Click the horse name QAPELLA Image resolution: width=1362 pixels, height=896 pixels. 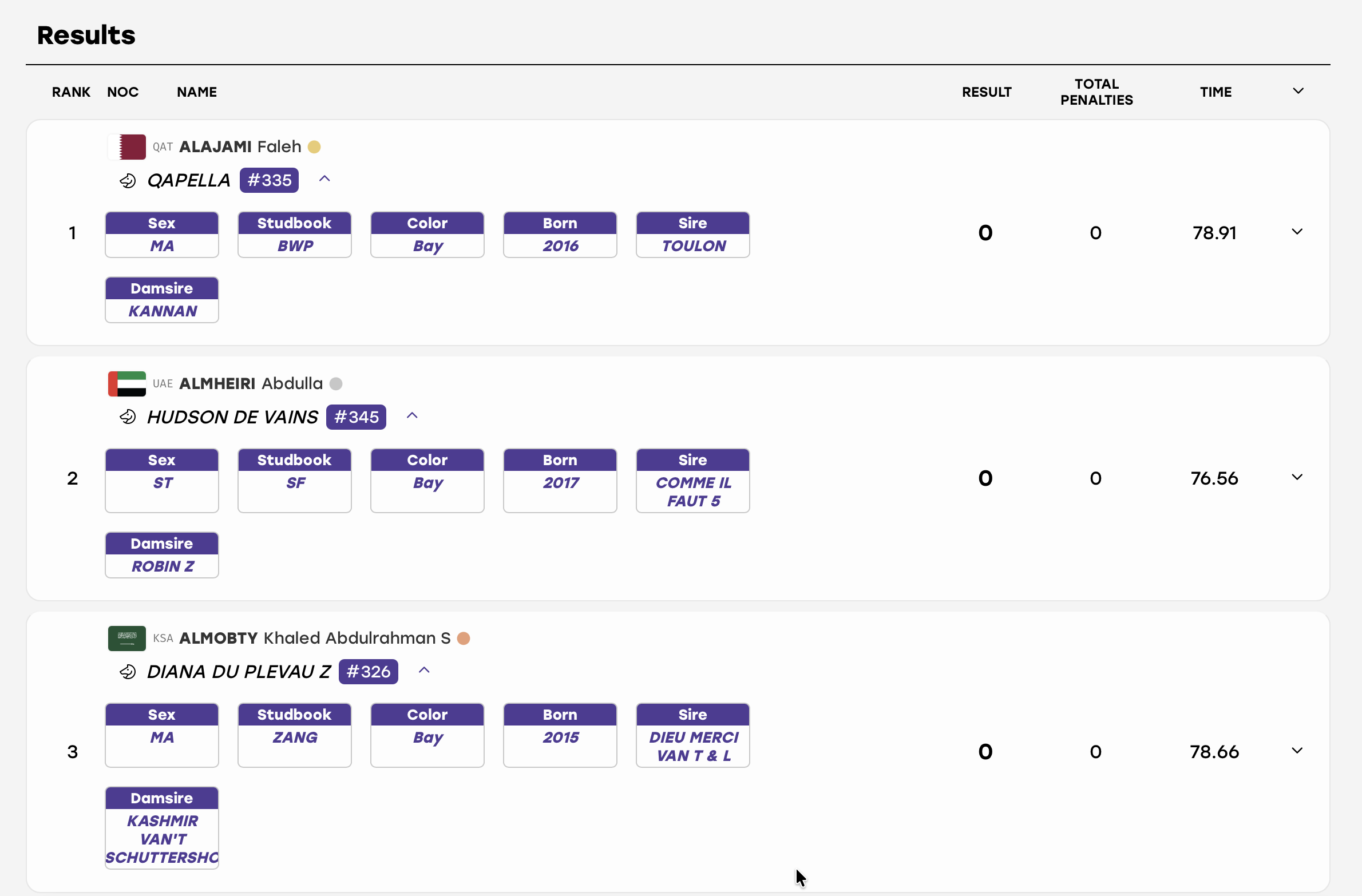tap(189, 181)
